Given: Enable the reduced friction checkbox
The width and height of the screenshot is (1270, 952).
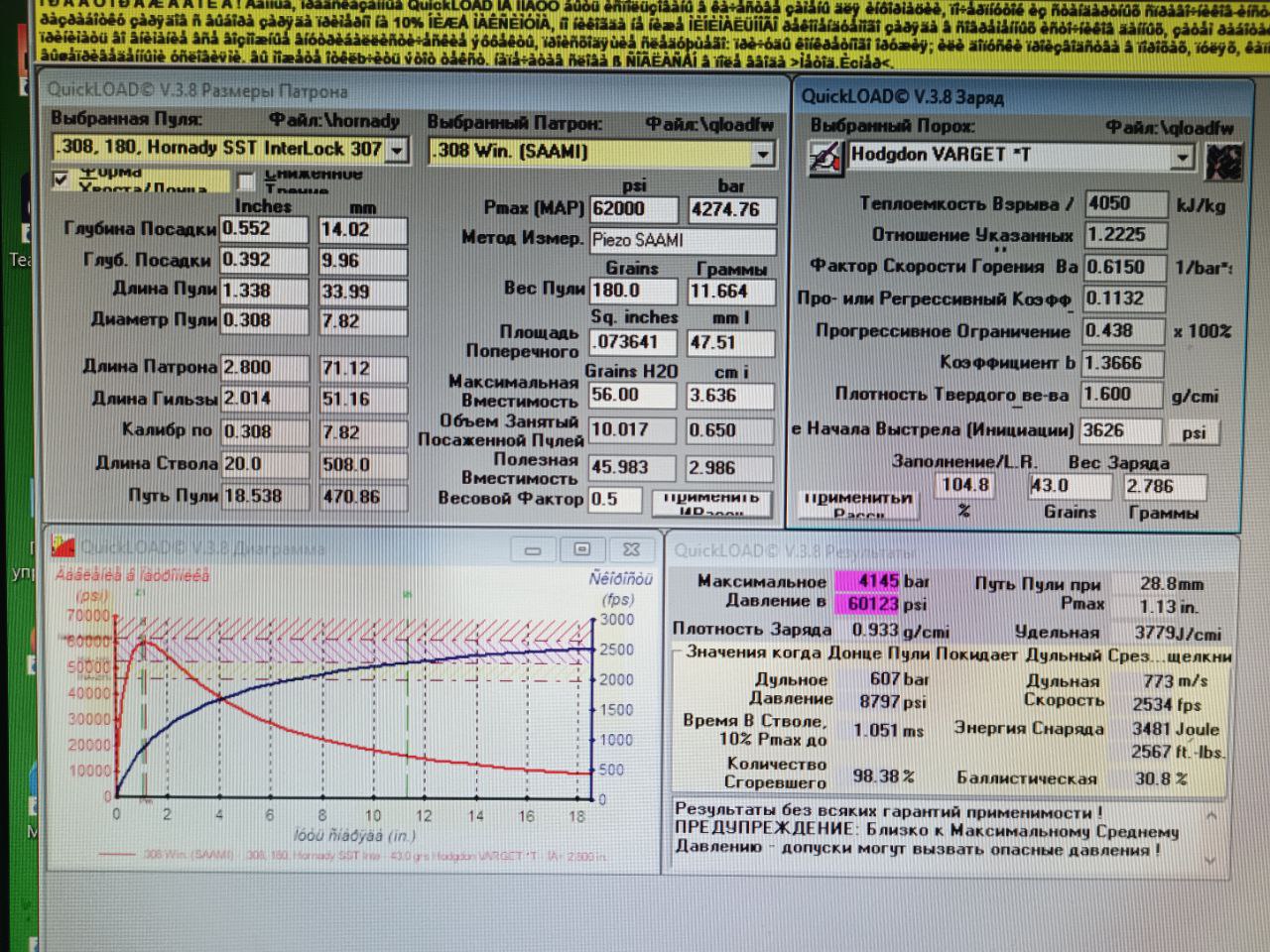Looking at the screenshot, I should pos(245,180).
